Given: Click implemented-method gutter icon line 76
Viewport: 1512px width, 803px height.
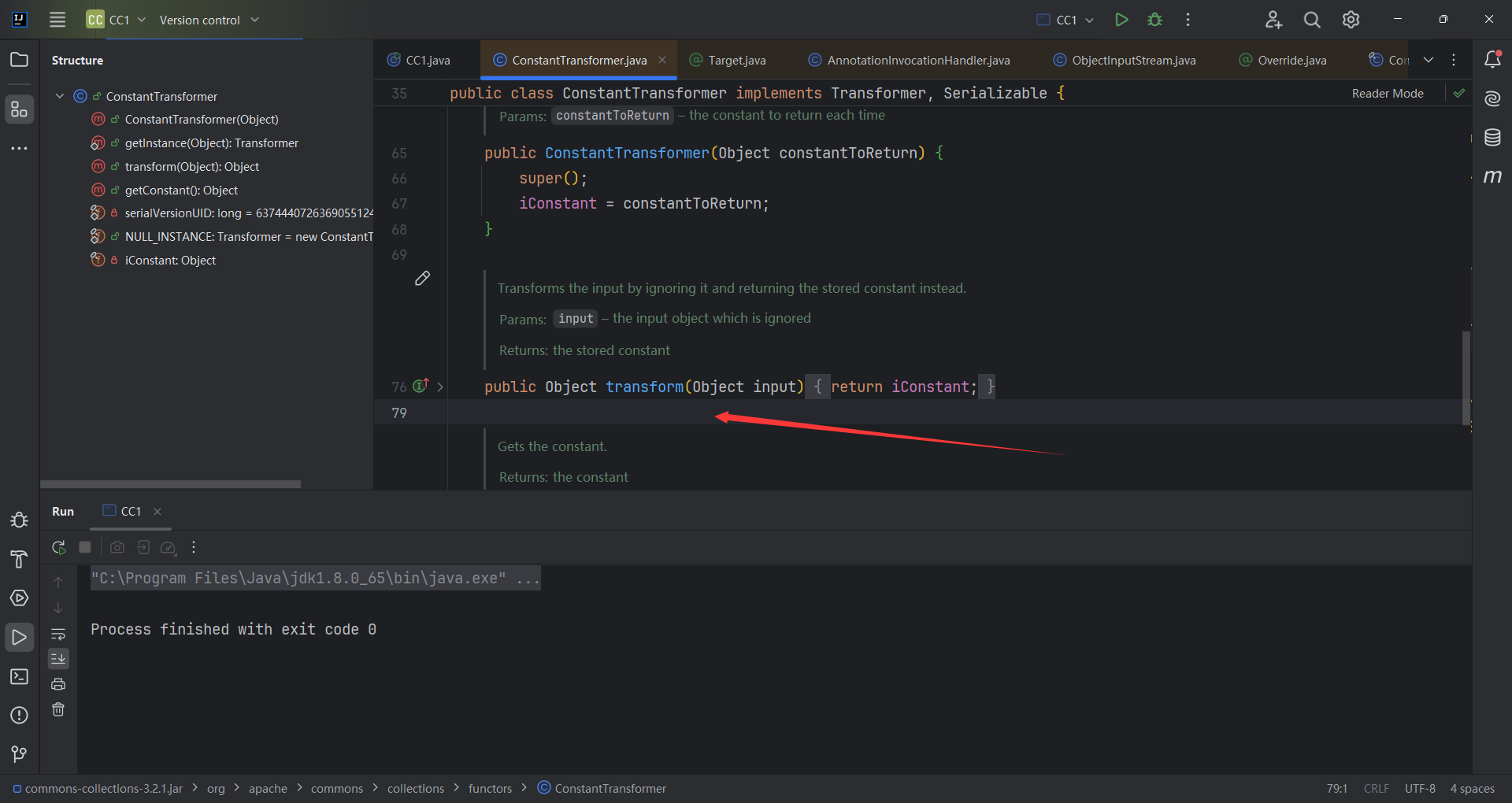Looking at the screenshot, I should (421, 386).
